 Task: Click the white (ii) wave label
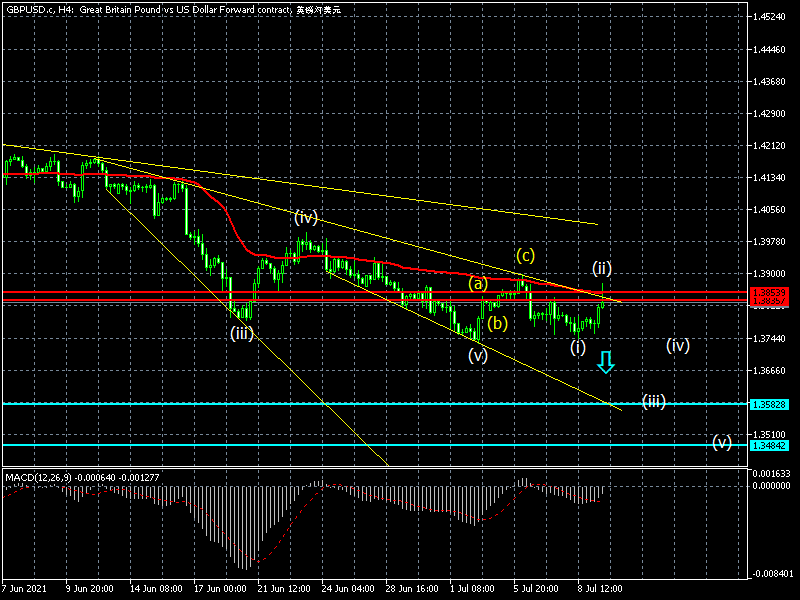602,268
